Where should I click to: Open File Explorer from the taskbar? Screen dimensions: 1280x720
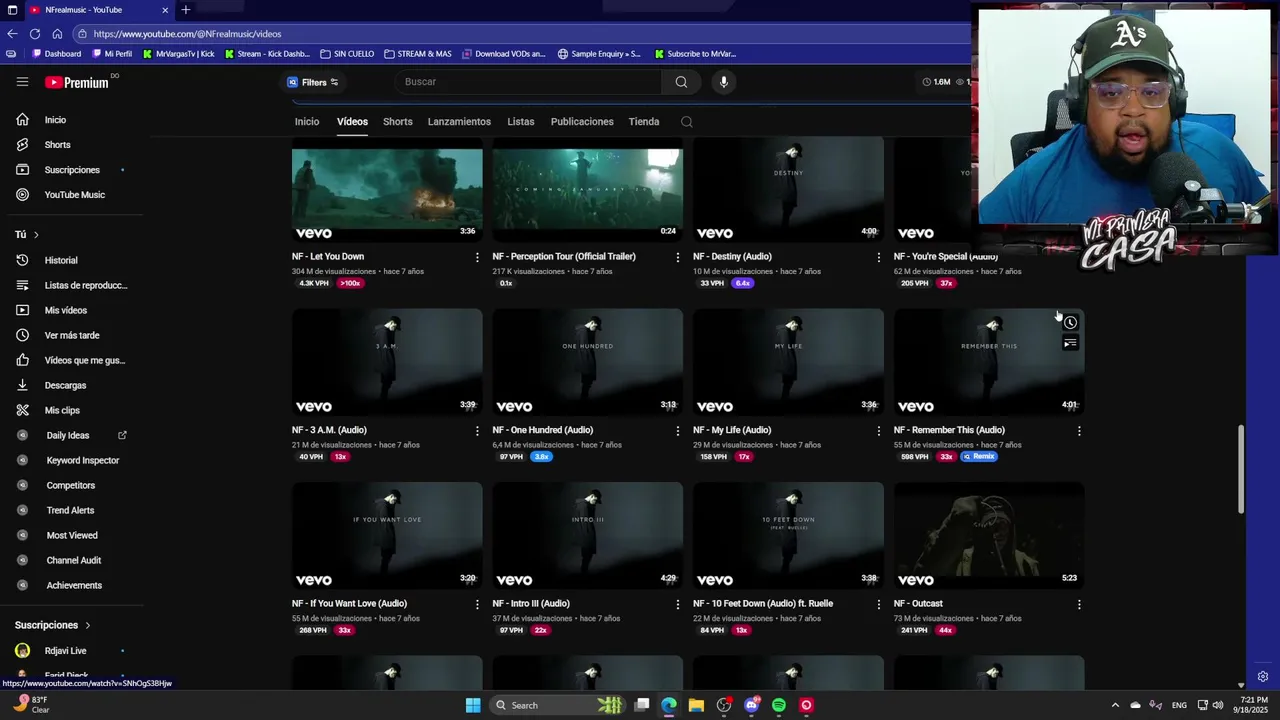pos(696,705)
